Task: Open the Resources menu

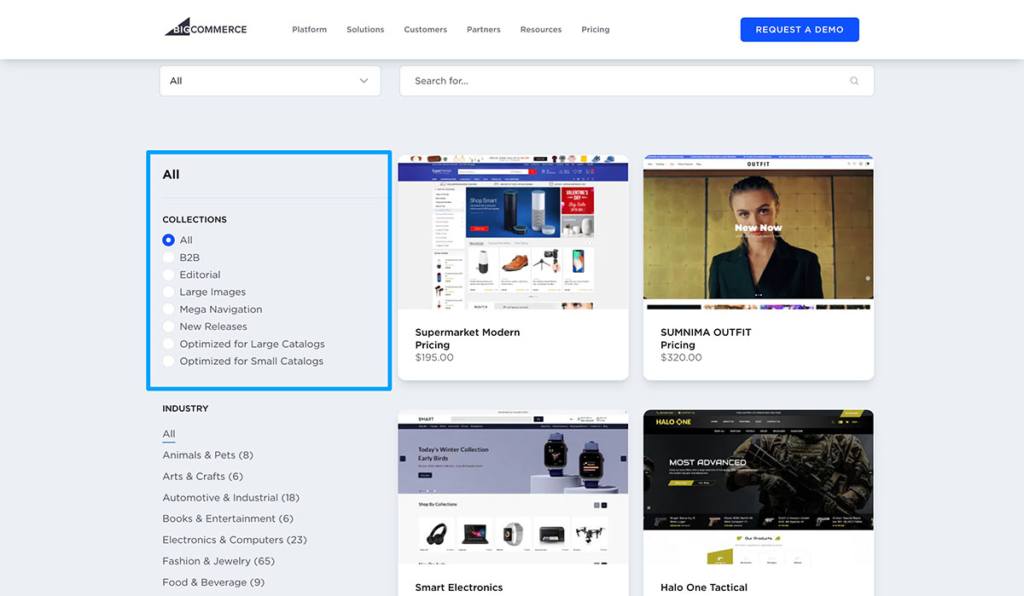Action: [540, 29]
